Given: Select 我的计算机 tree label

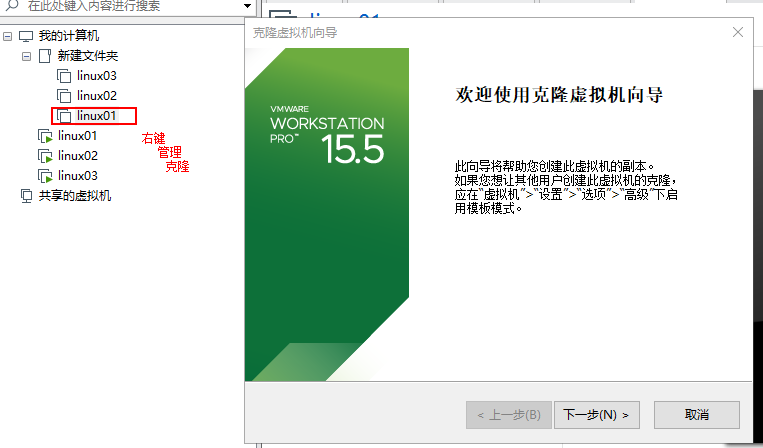Looking at the screenshot, I should tap(69, 36).
